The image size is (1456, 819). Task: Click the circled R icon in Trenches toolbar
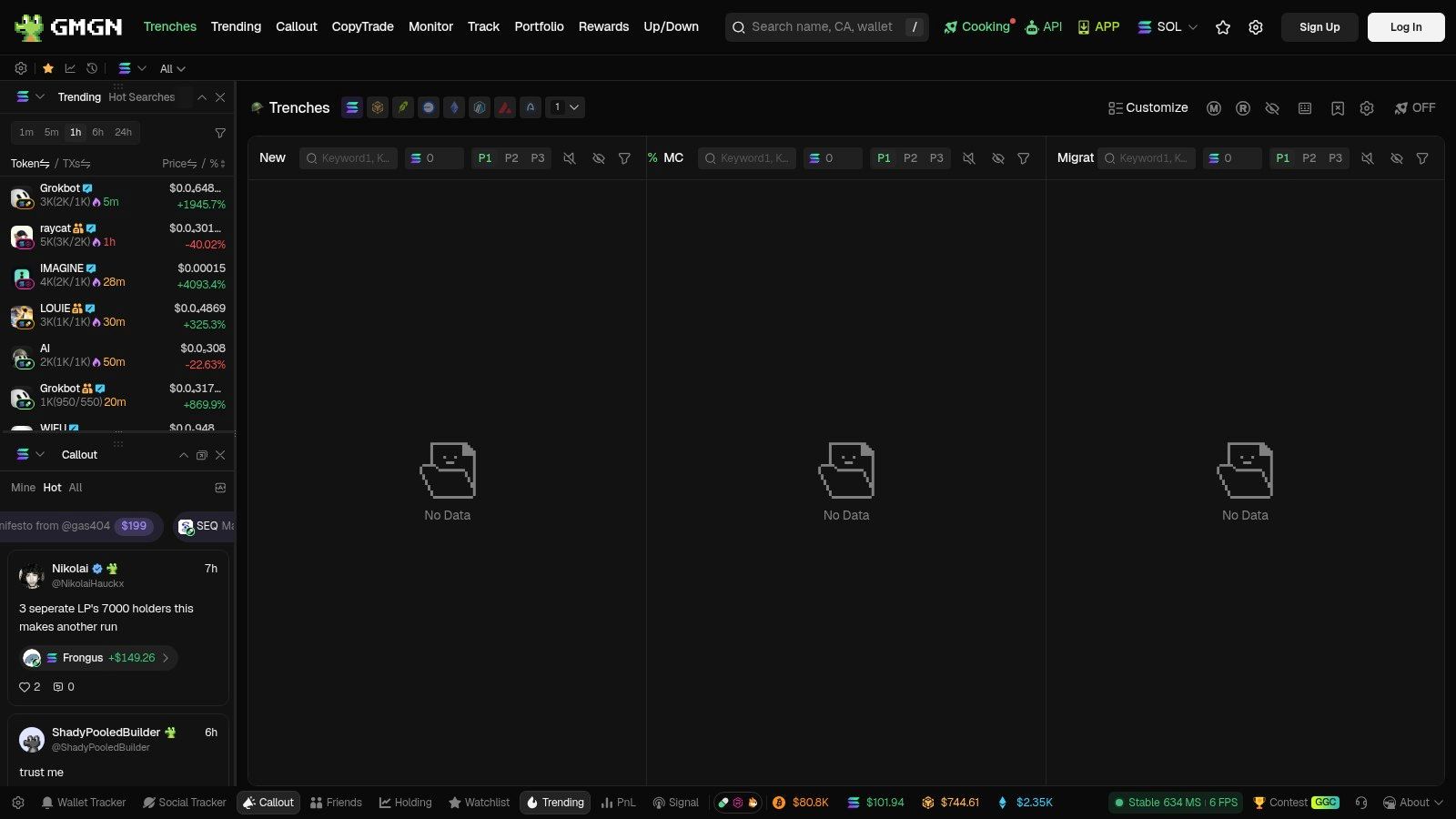[x=1243, y=108]
